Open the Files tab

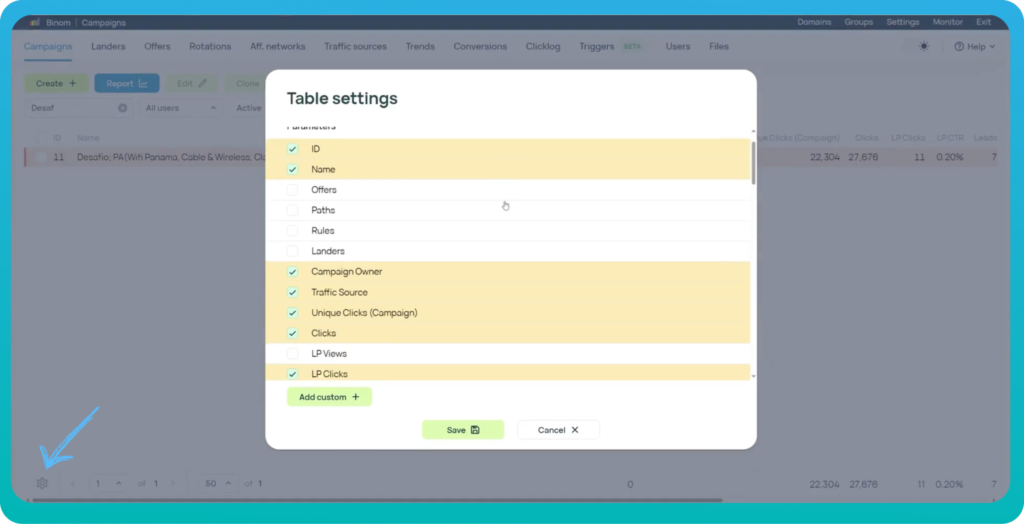(x=719, y=46)
